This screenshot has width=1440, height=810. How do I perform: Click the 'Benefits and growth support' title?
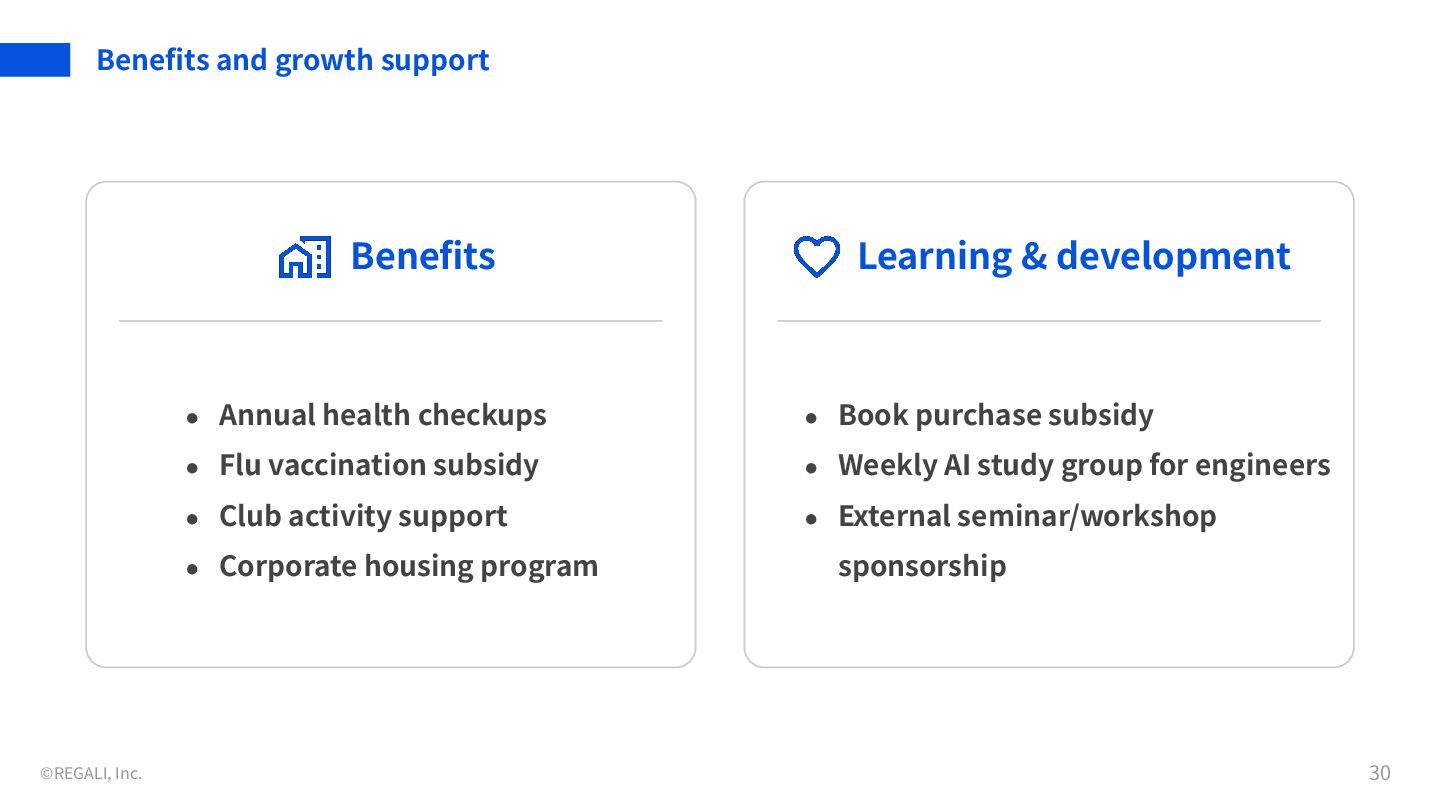tap(292, 60)
